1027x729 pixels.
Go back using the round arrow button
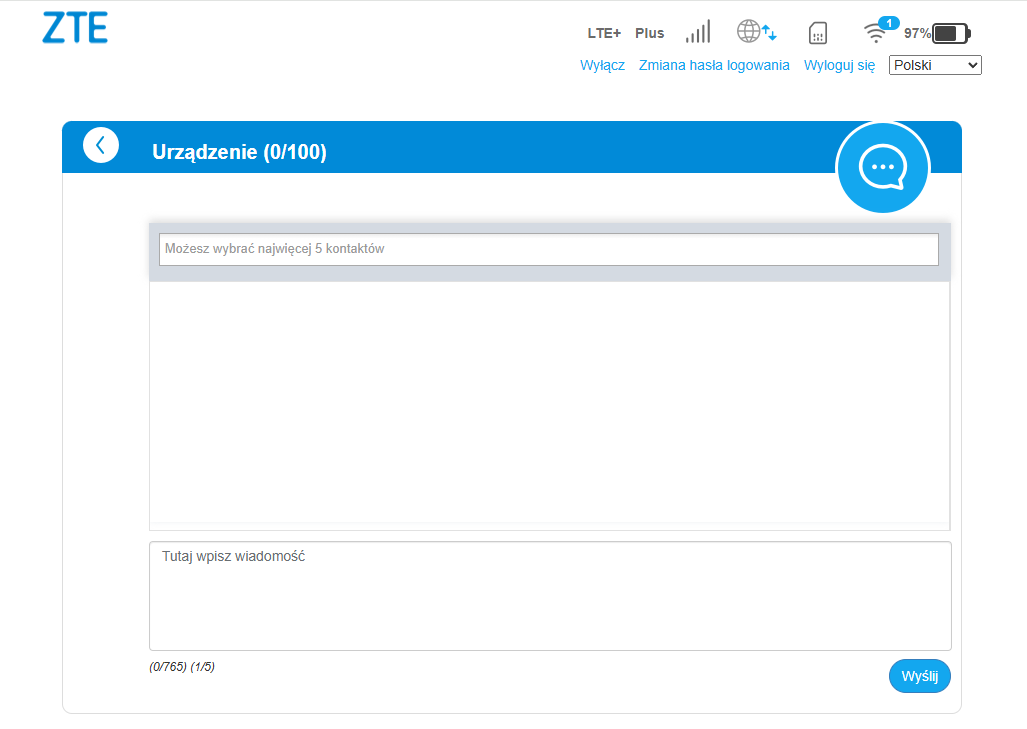101,145
